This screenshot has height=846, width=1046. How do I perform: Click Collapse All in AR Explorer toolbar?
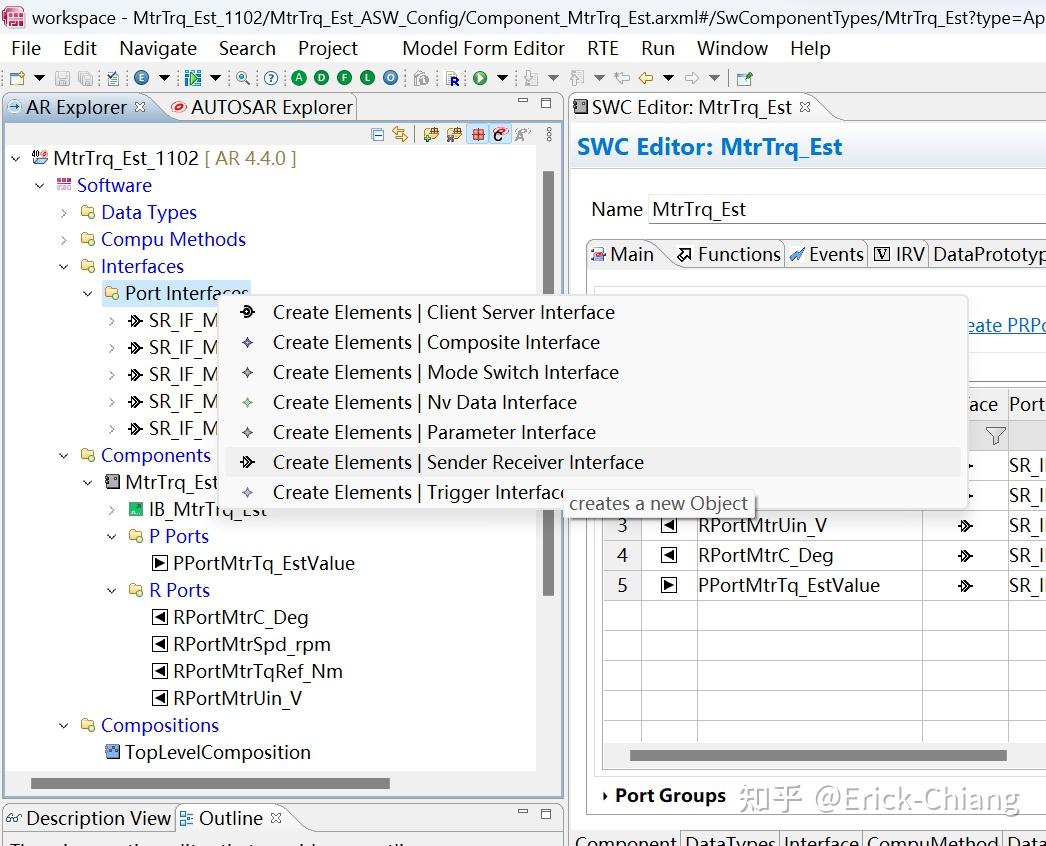377,135
